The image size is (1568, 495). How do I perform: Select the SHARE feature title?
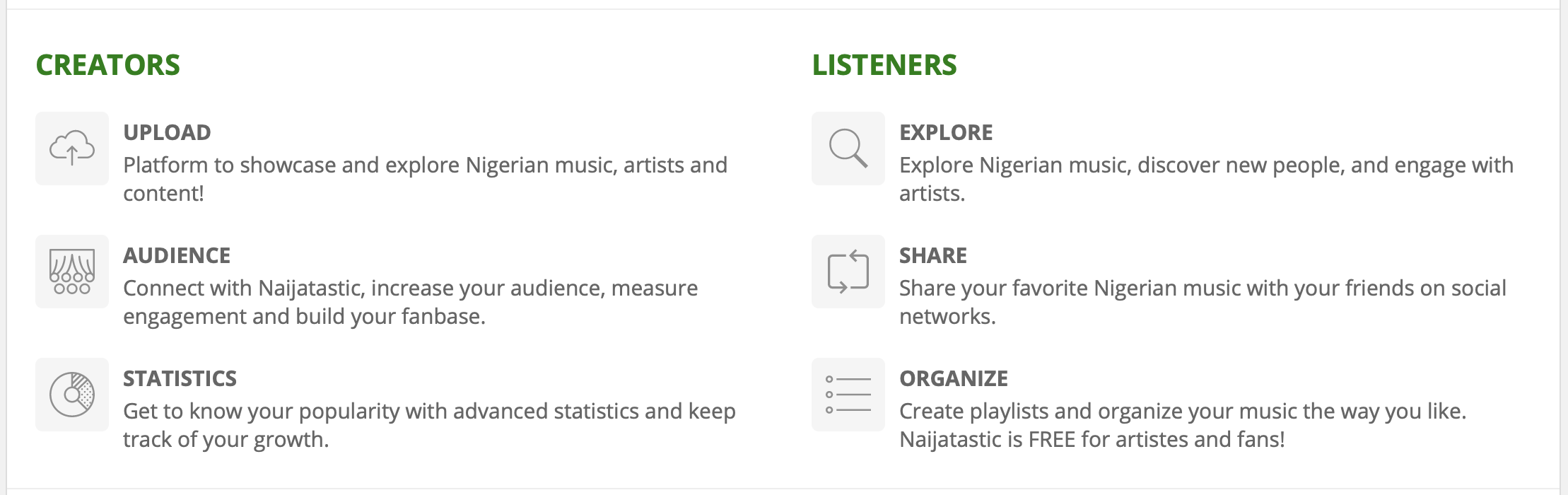933,255
